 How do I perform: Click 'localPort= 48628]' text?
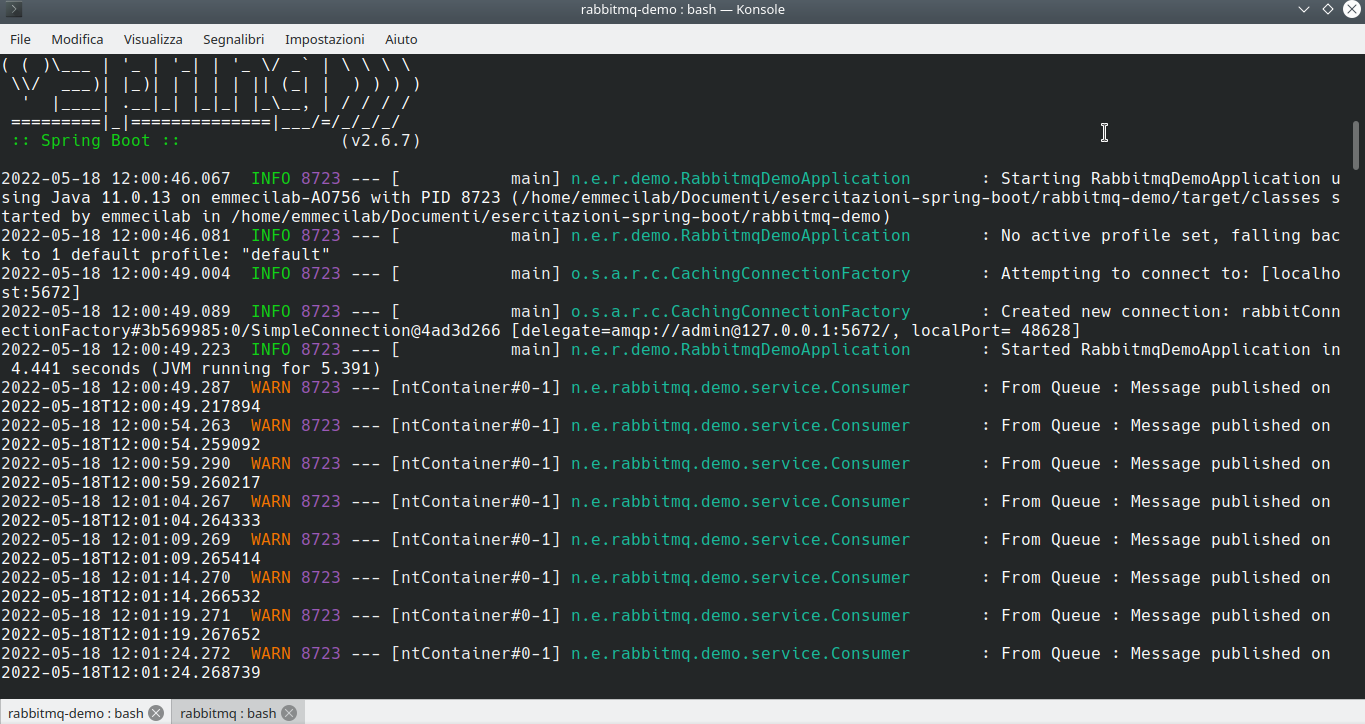coord(995,331)
